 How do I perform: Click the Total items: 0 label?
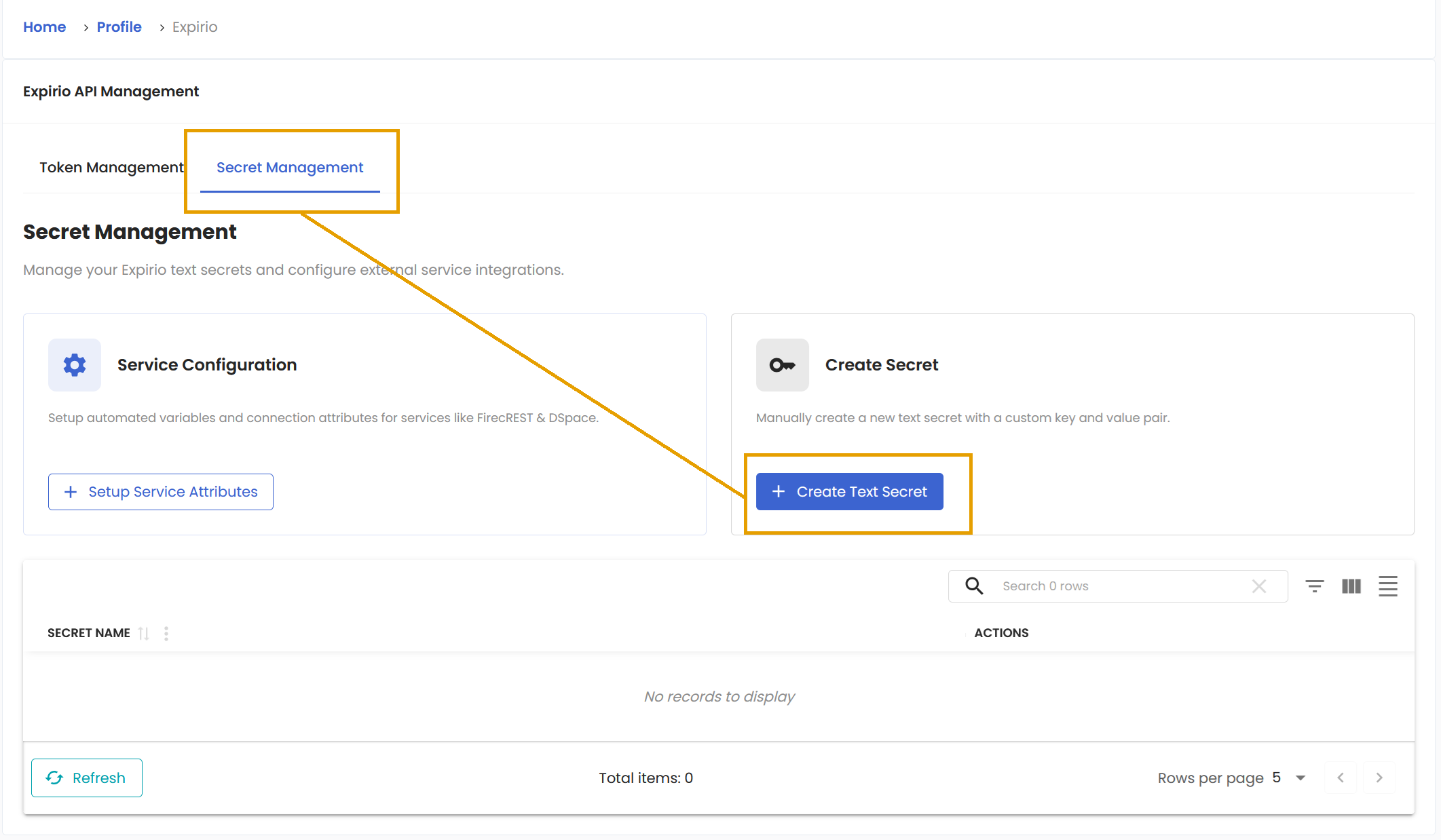[x=645, y=778]
